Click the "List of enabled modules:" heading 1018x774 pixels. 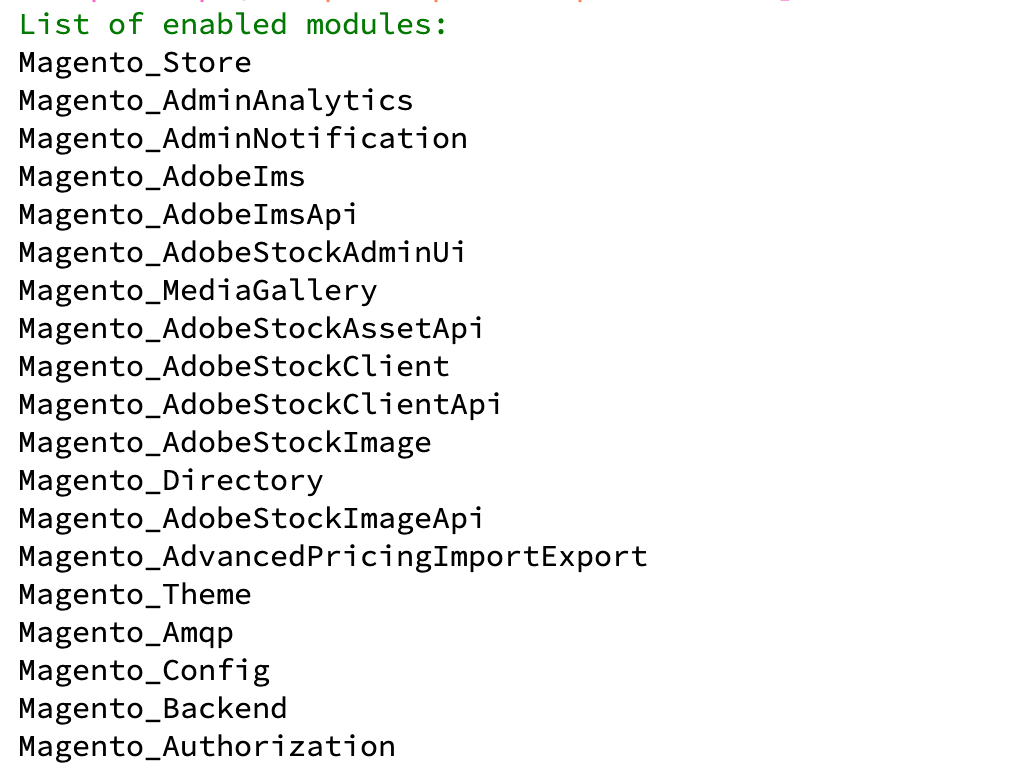[233, 24]
